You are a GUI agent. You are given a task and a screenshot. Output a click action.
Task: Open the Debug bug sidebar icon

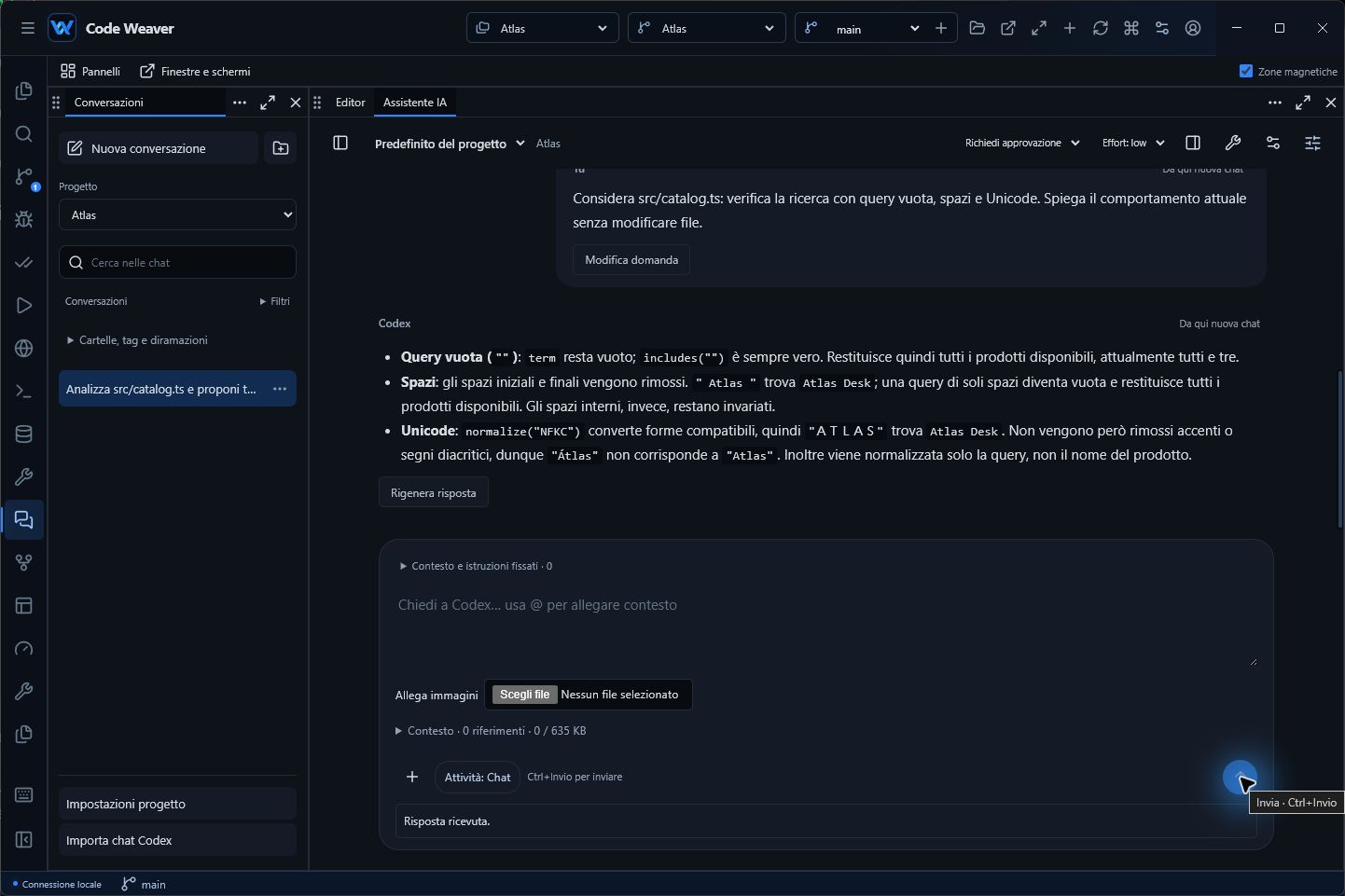24,219
